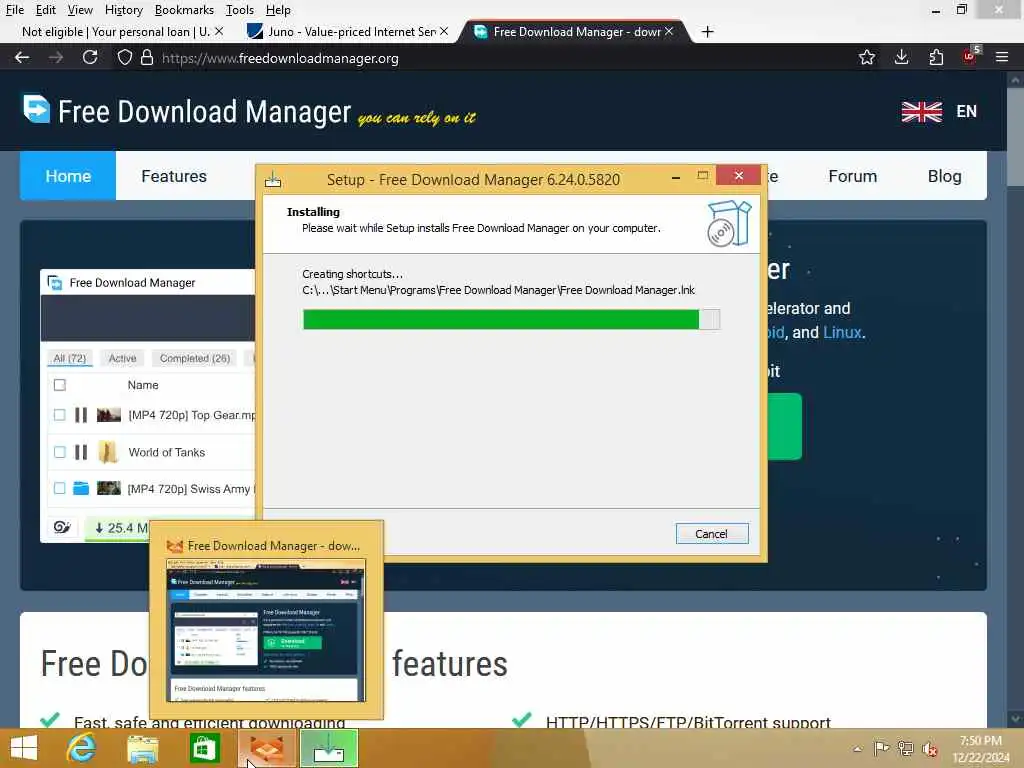Open Firefox downloads panel icon

click(901, 57)
